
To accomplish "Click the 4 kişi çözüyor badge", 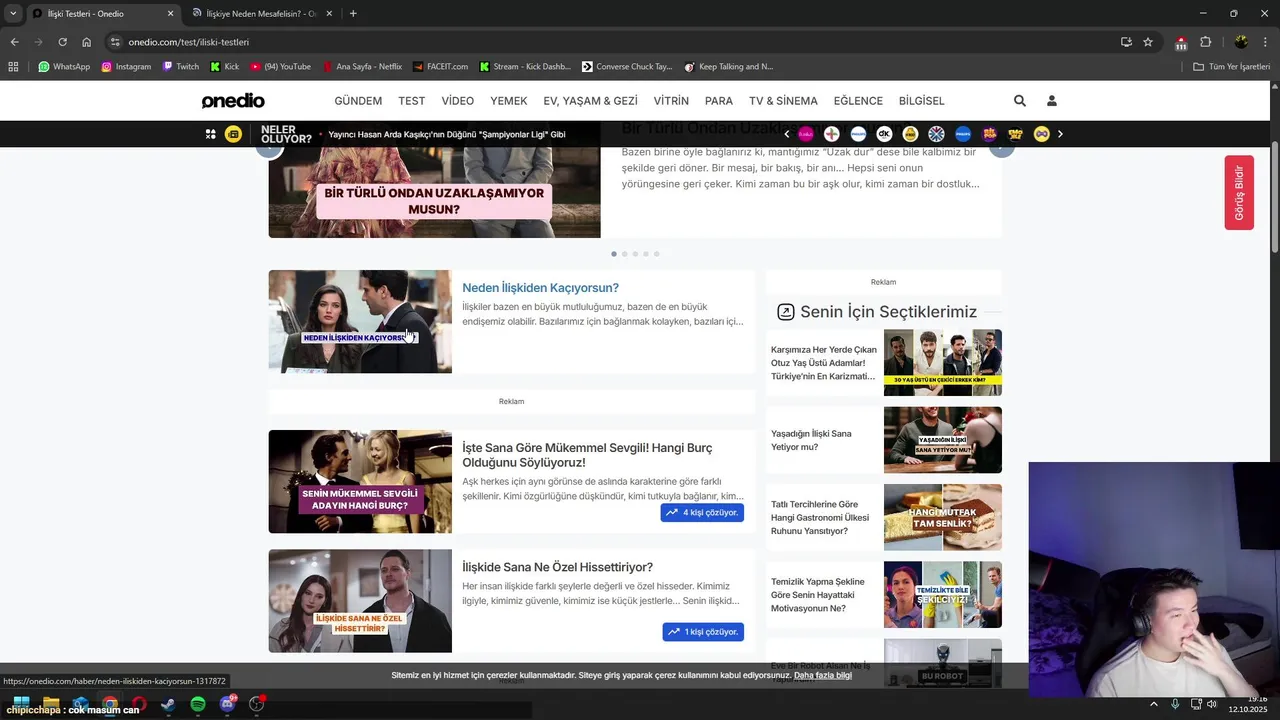I will [x=702, y=513].
